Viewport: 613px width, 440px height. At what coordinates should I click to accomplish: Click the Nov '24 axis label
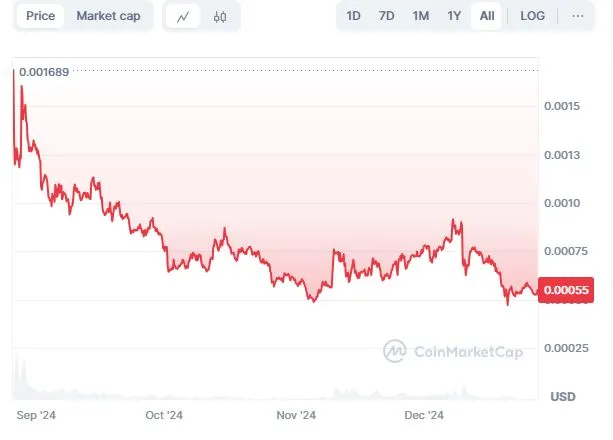296,415
